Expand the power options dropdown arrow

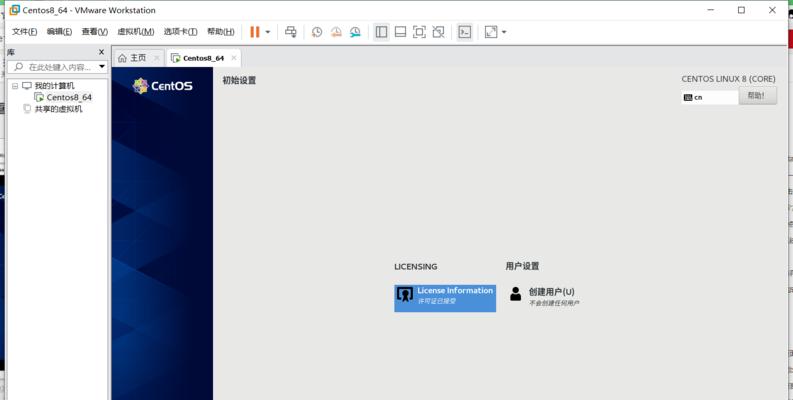(268, 32)
